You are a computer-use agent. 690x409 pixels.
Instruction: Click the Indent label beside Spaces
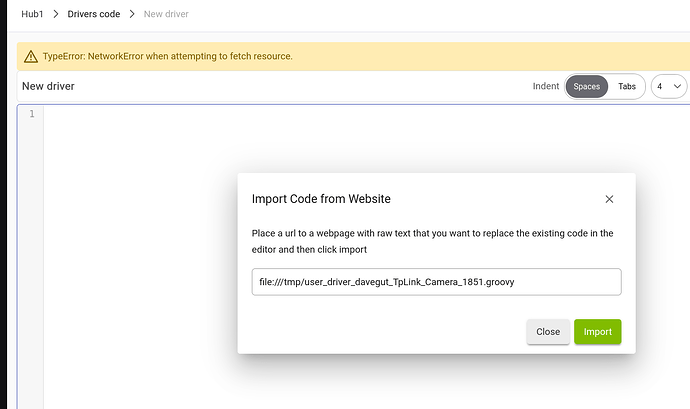(x=545, y=87)
